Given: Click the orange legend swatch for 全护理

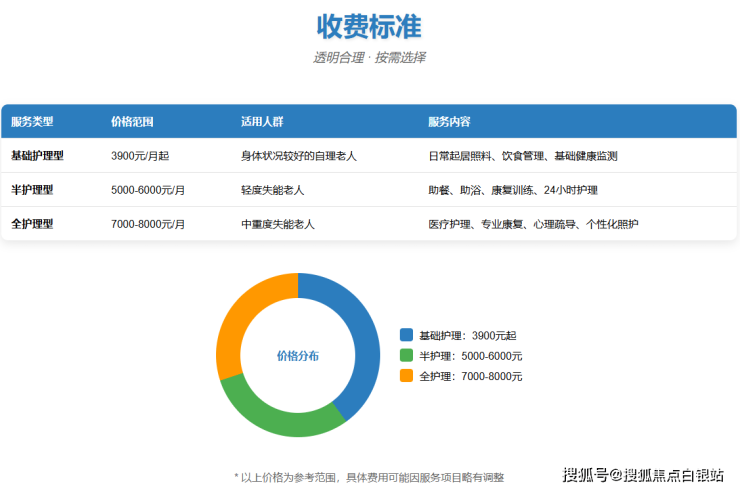Looking at the screenshot, I should point(406,376).
